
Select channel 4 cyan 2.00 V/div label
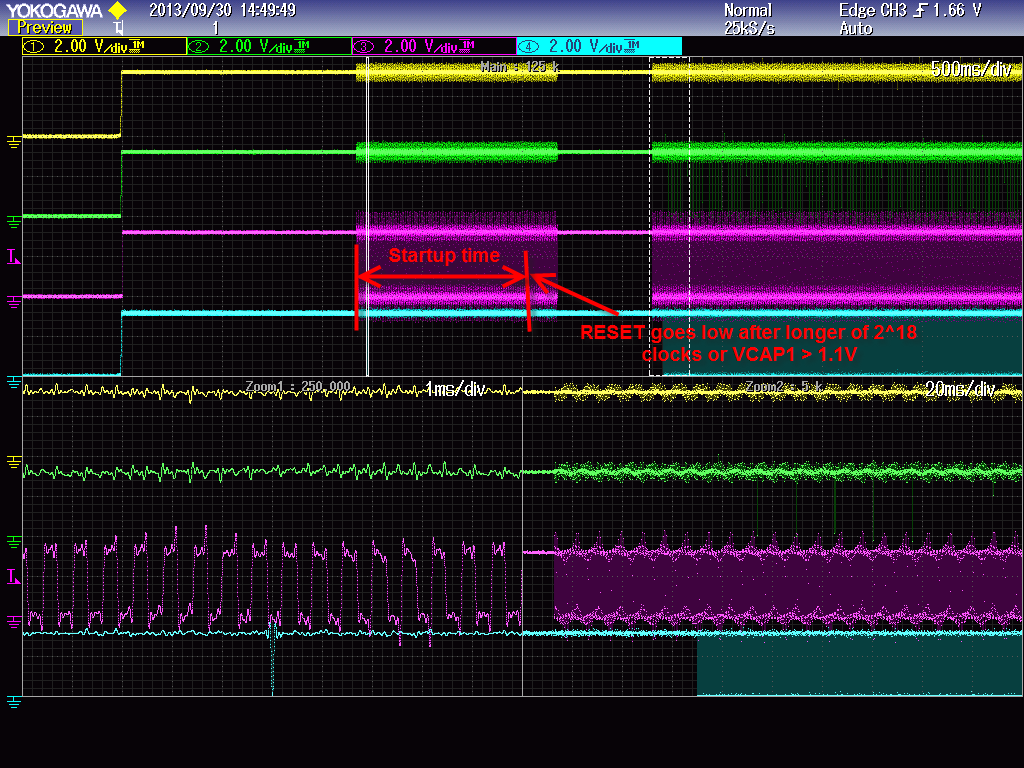click(600, 46)
